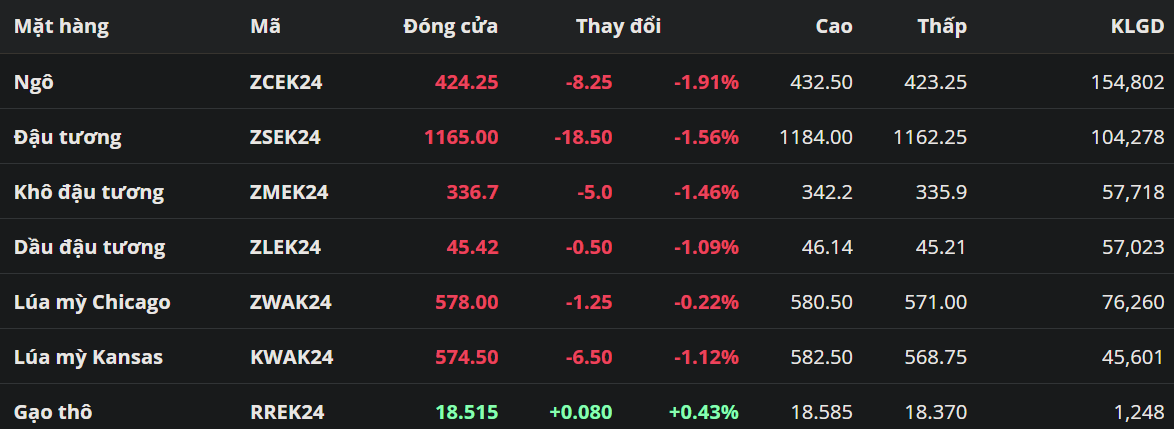This screenshot has height=429, width=1174.
Task: Select the Đậu tương commodity name
Action: [x=67, y=137]
